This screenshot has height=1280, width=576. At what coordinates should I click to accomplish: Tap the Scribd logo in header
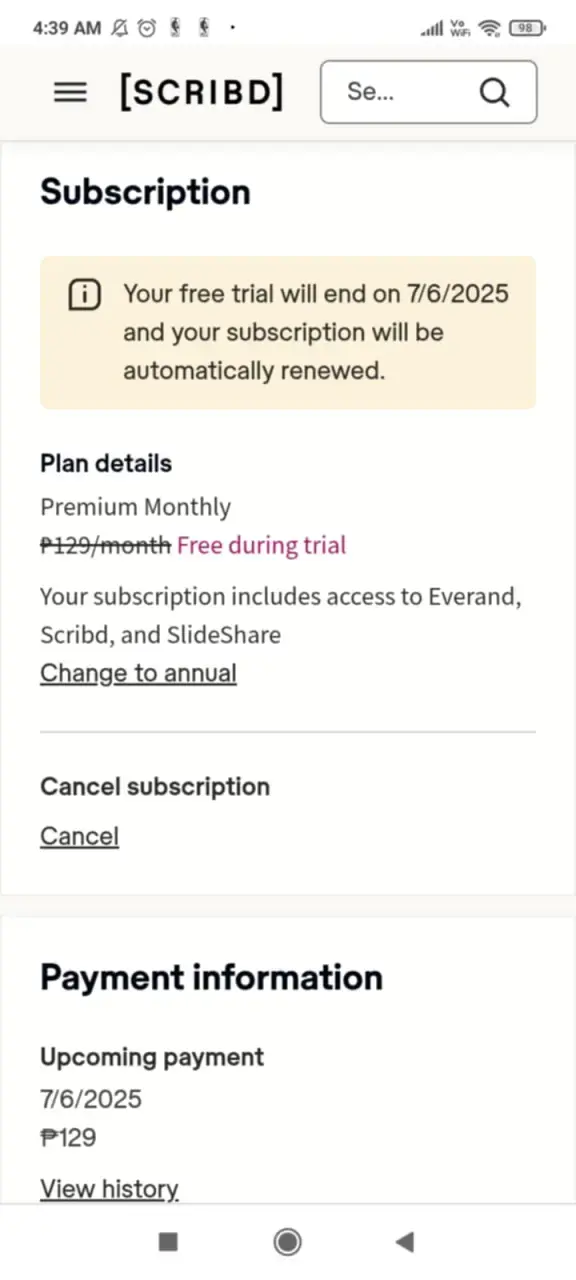tap(202, 92)
